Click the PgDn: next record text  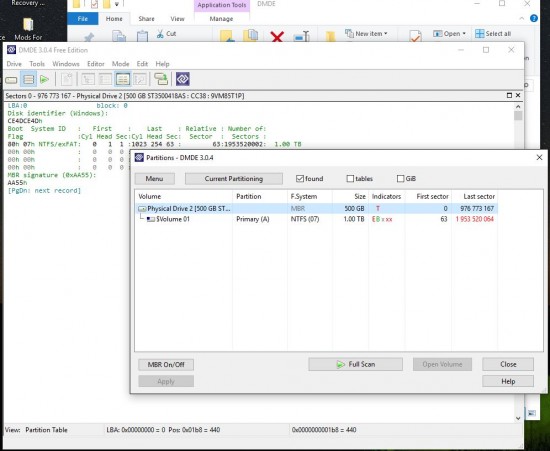[x=44, y=190]
